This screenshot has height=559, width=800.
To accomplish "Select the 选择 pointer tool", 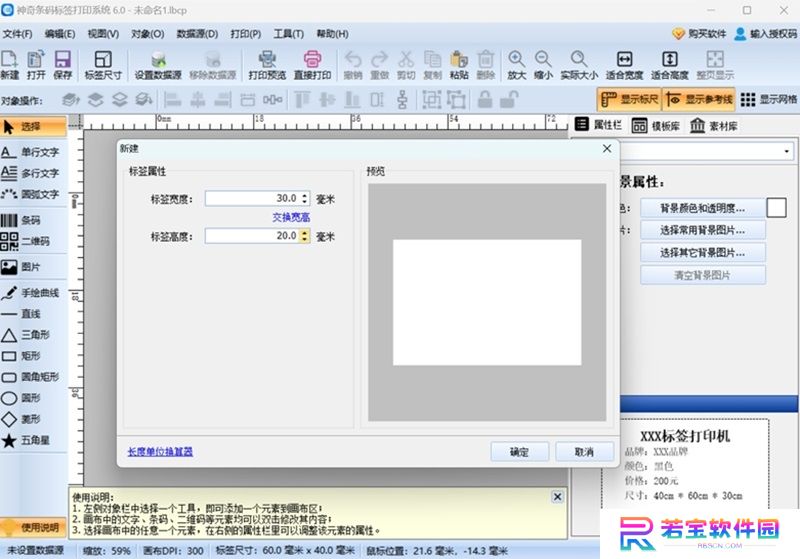I will tap(34, 126).
